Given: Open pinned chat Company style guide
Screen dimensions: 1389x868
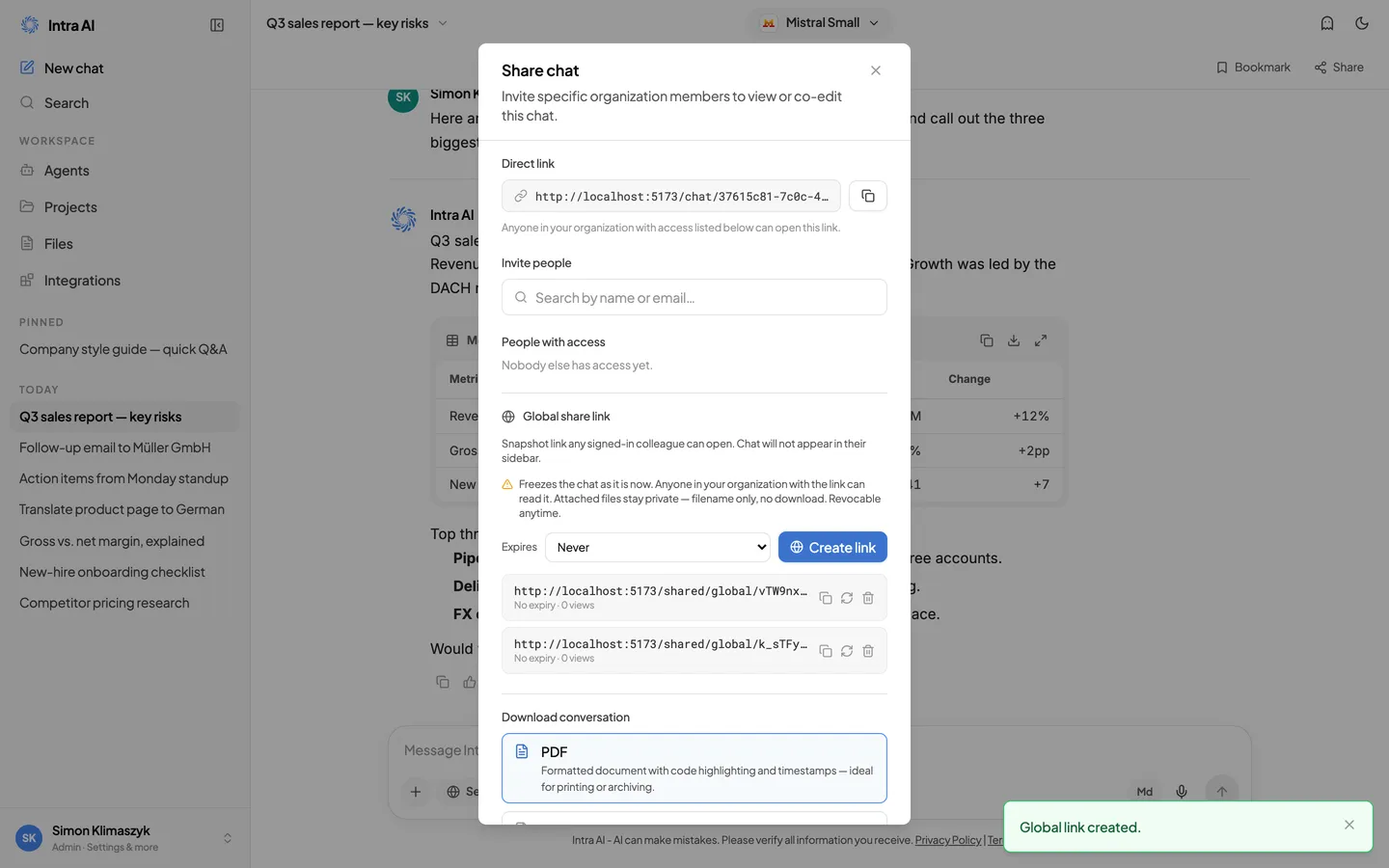Looking at the screenshot, I should (x=123, y=349).
